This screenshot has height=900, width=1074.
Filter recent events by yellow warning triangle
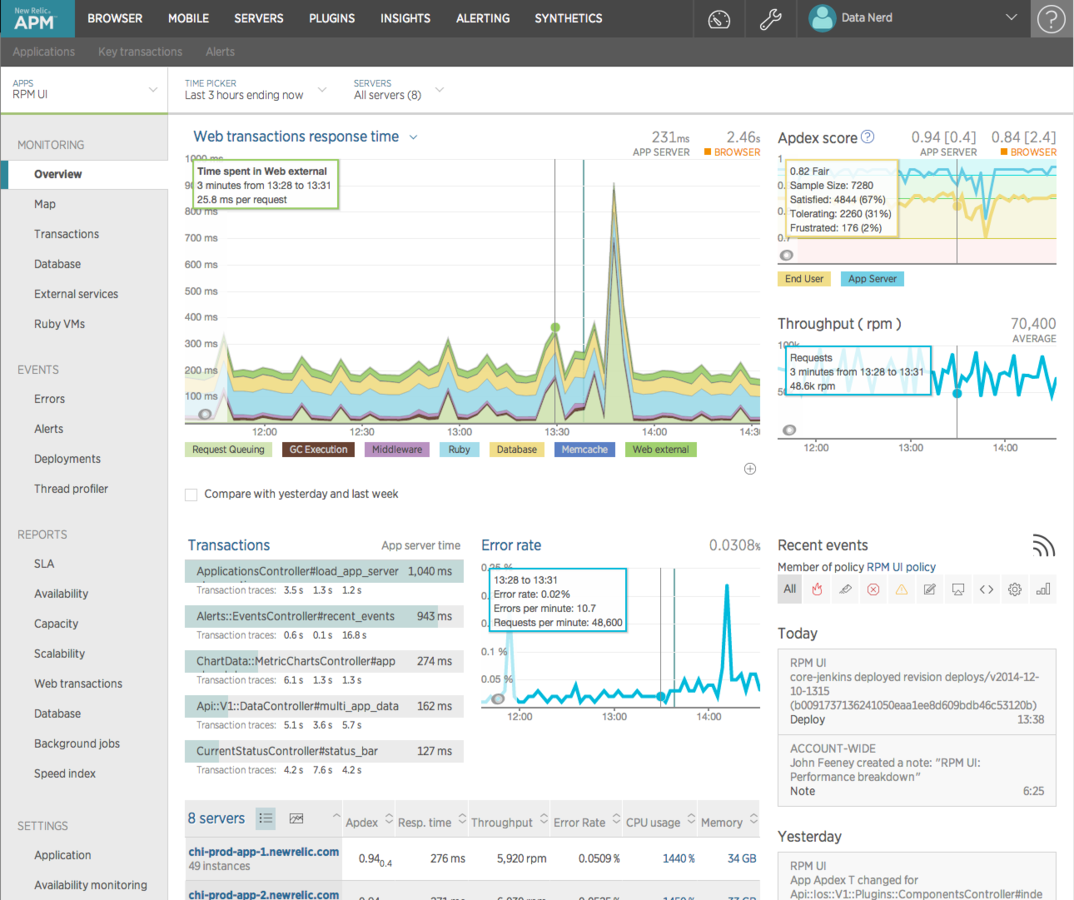coord(901,589)
